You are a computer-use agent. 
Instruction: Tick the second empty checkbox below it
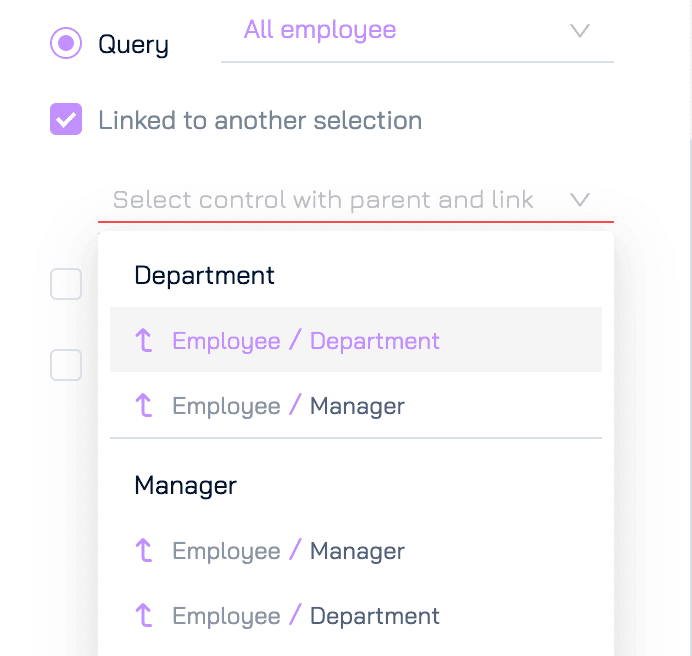pos(66,365)
